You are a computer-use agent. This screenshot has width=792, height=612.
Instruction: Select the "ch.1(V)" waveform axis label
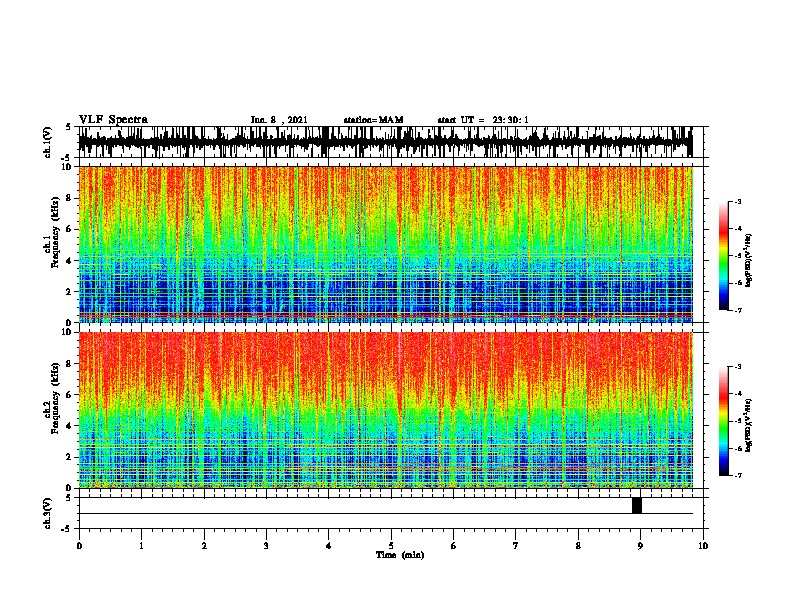pos(48,142)
